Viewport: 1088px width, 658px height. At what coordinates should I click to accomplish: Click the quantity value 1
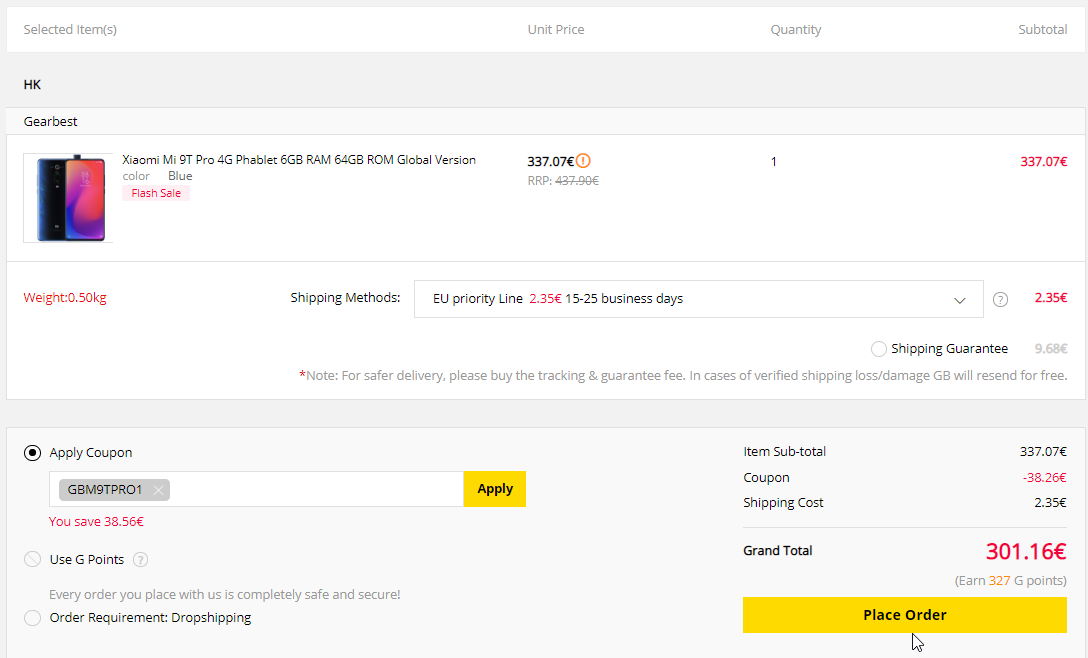[774, 162]
